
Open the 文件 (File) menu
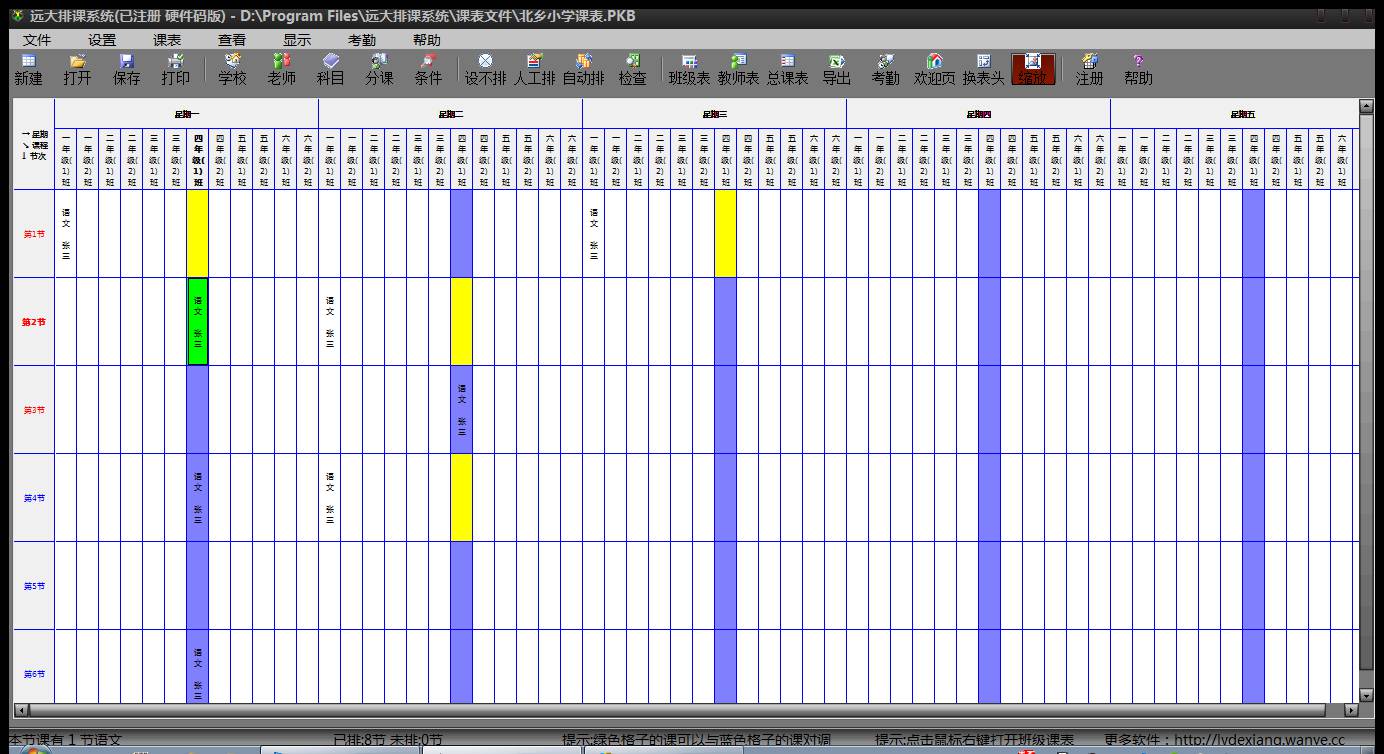click(x=37, y=40)
